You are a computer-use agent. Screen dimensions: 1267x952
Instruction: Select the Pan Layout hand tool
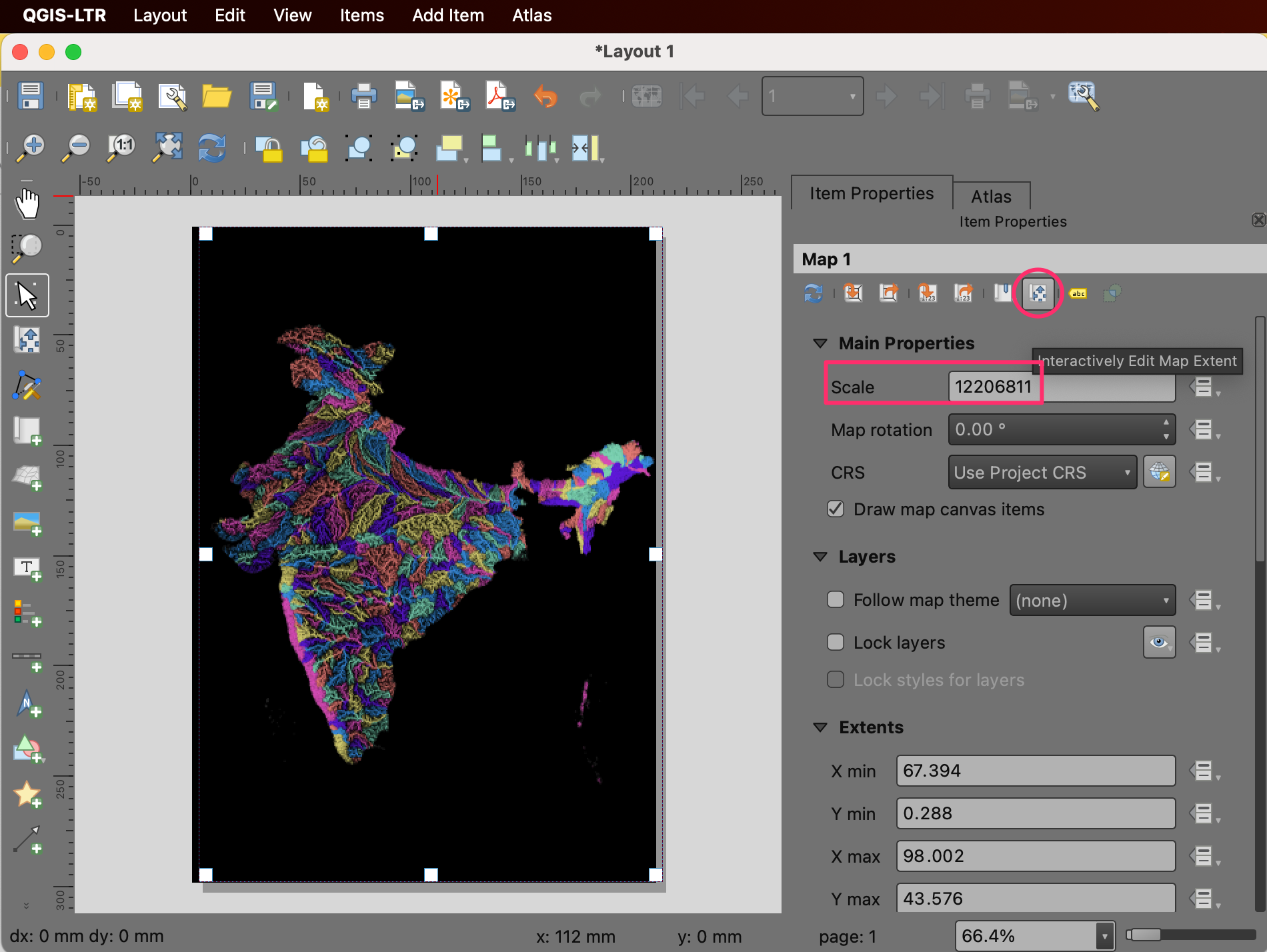[x=27, y=203]
